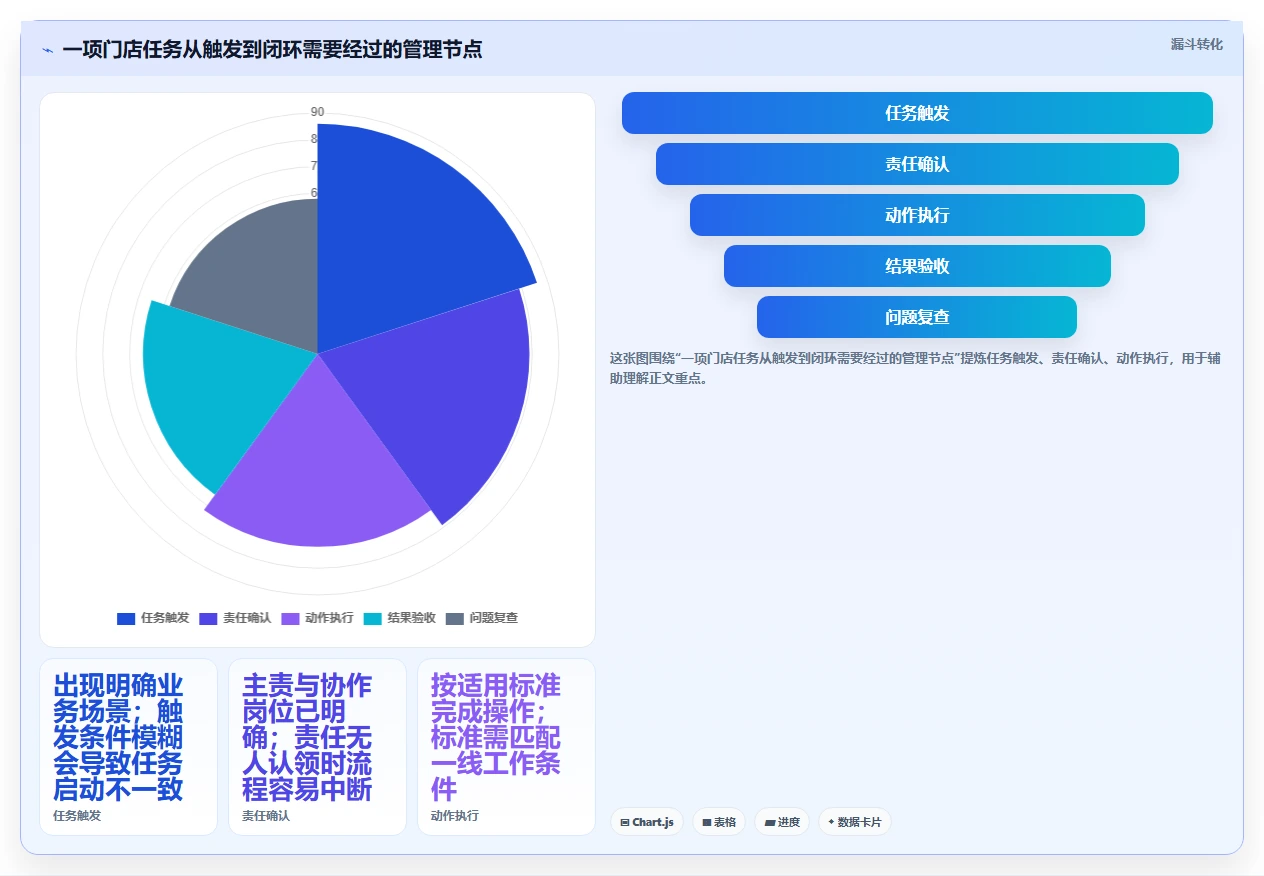Toggle 任务触发 series in chart legend
Image resolution: width=1264 pixels, height=876 pixels.
(153, 618)
